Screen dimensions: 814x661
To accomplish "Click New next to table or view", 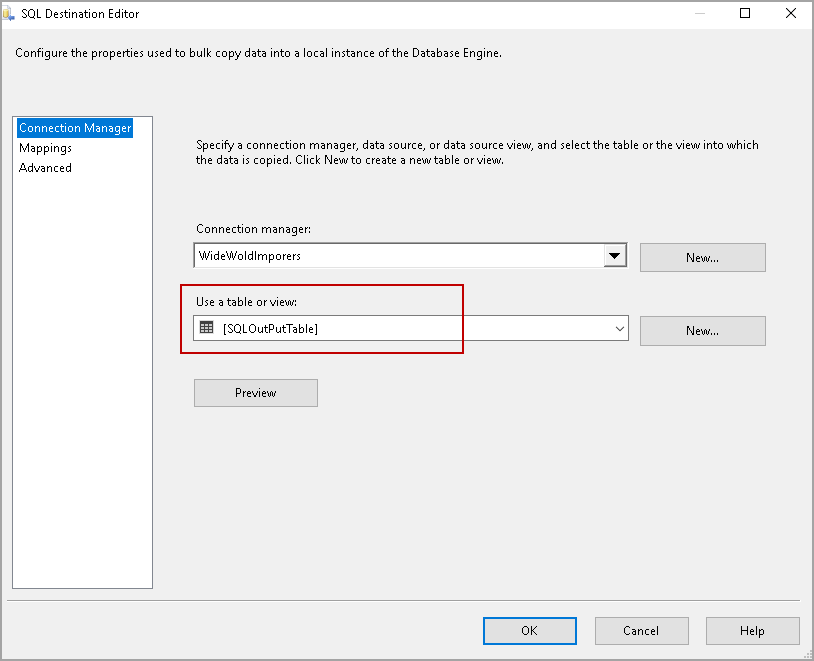I will (702, 330).
